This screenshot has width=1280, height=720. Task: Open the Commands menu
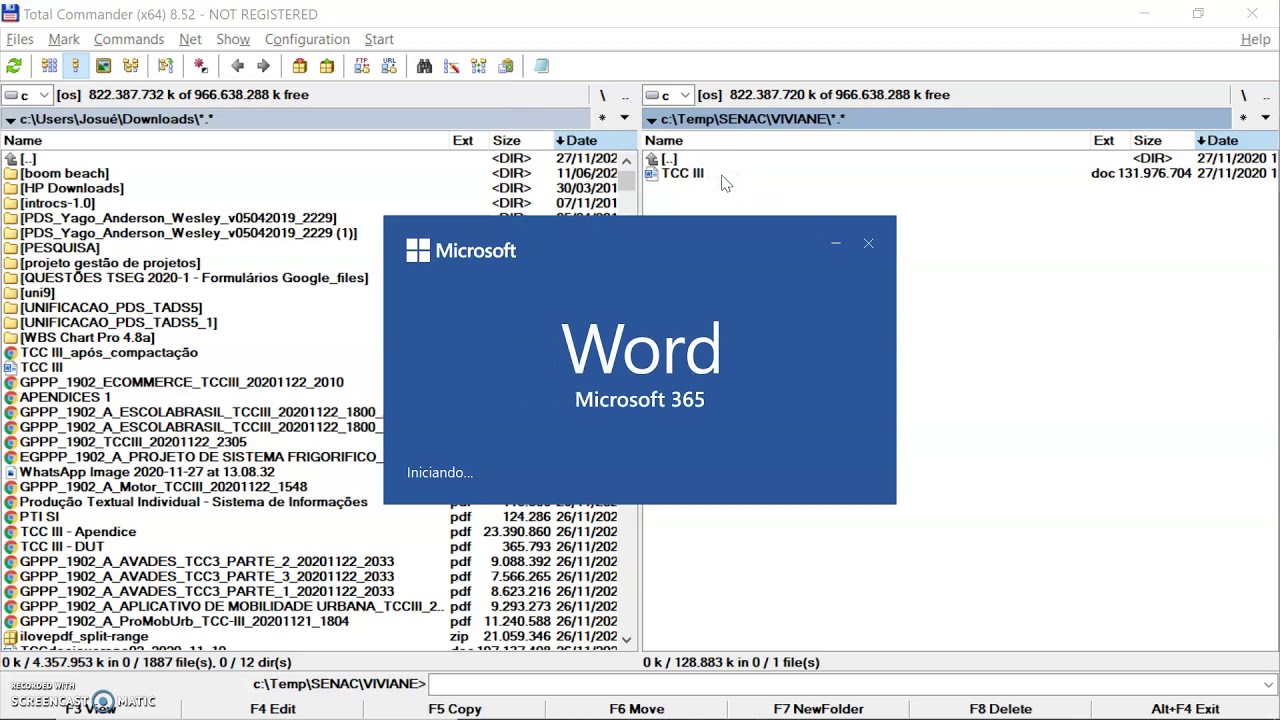[129, 39]
